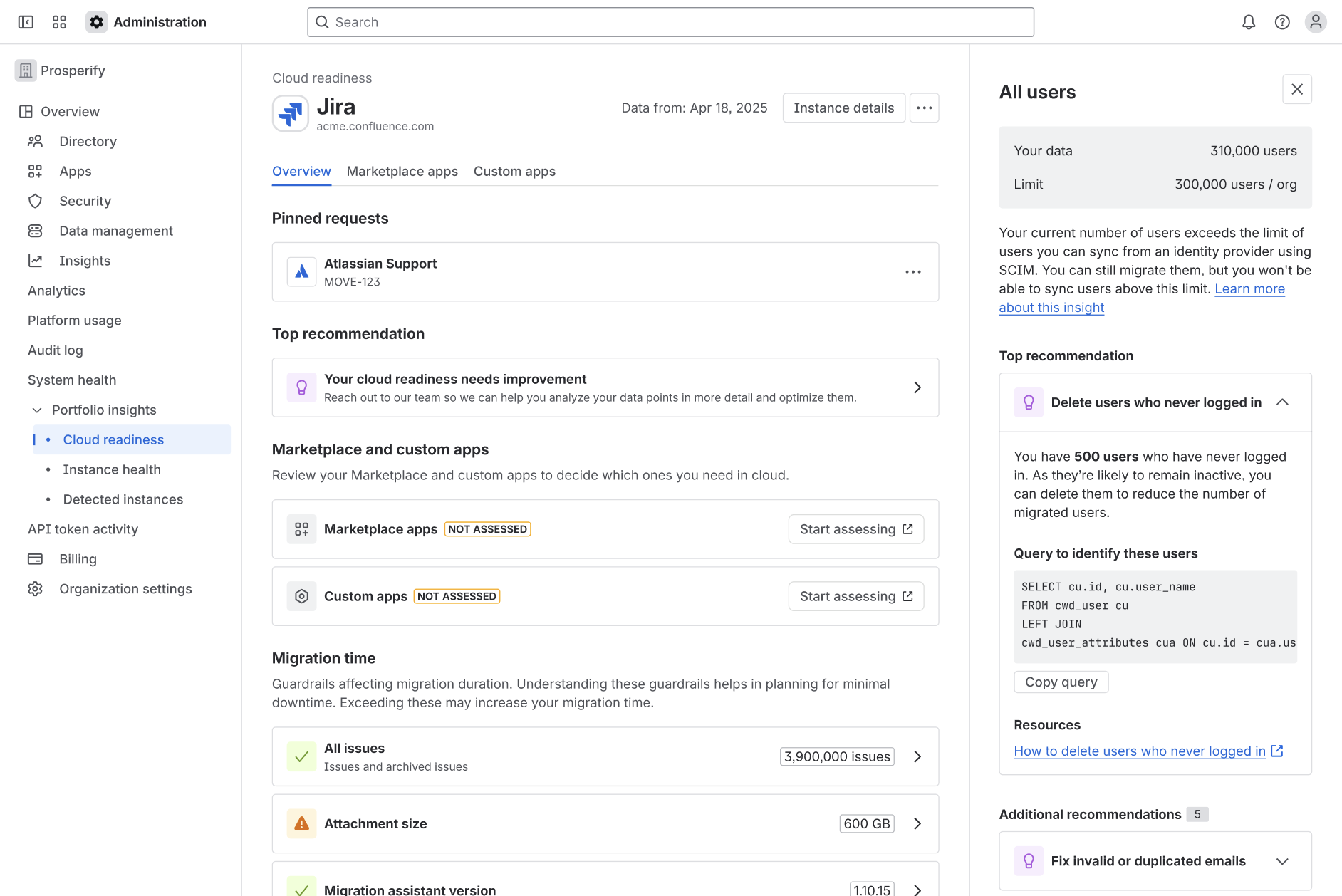This screenshot has width=1342, height=896.
Task: Open the app switcher grid icon
Action: (59, 22)
